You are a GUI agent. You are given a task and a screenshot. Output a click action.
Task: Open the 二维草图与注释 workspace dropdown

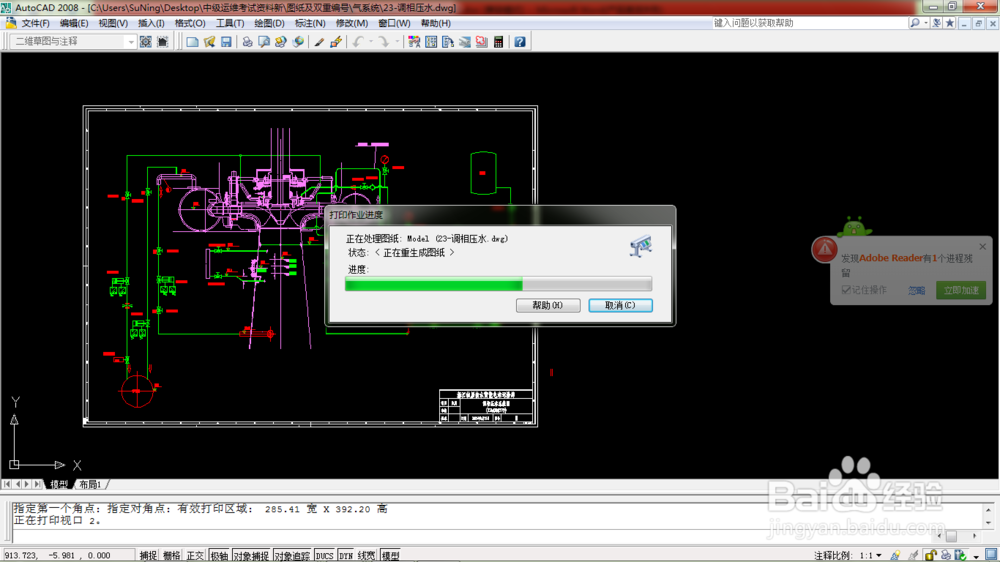tap(131, 42)
